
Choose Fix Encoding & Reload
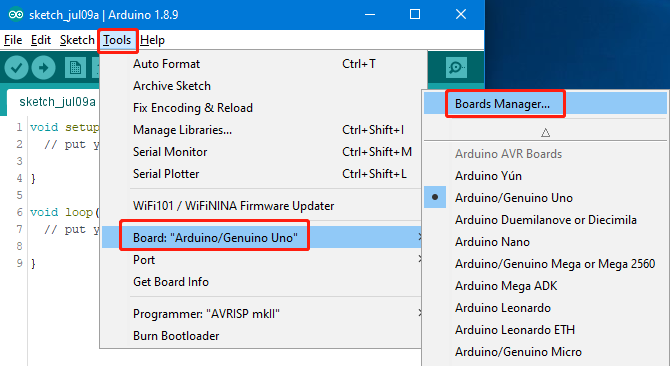pyautogui.click(x=262, y=108)
